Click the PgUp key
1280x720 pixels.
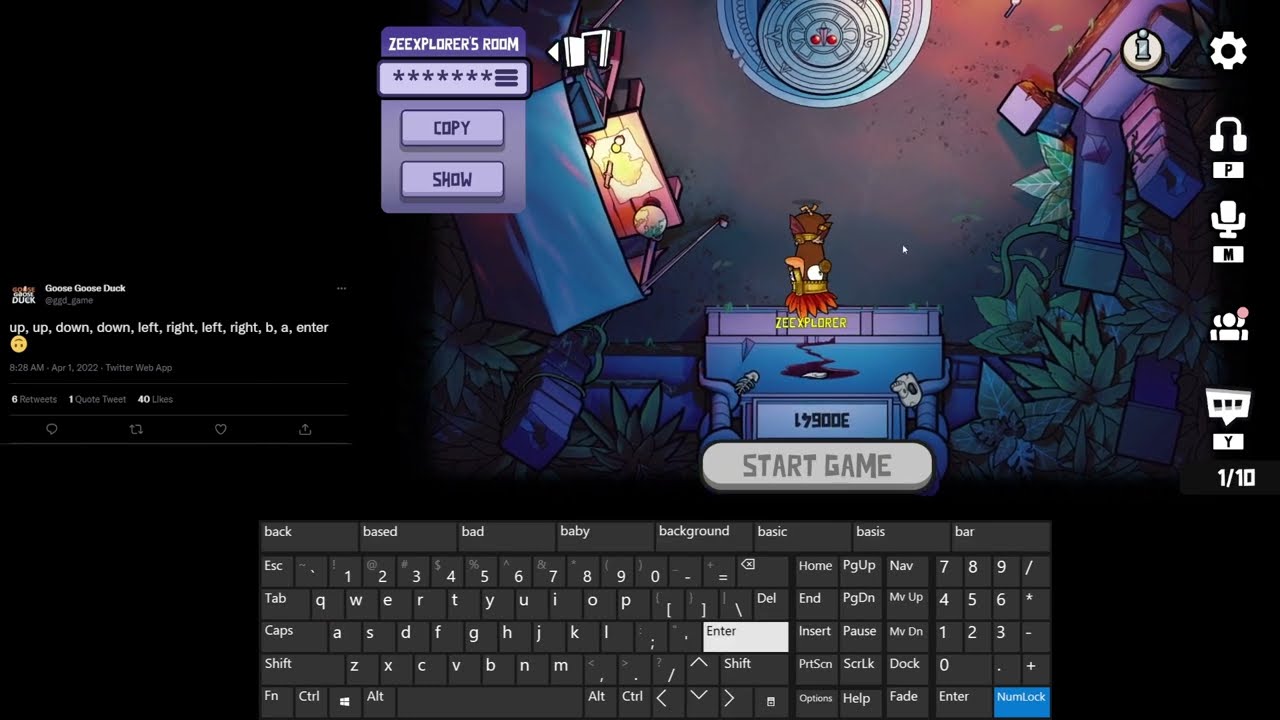(x=861, y=569)
